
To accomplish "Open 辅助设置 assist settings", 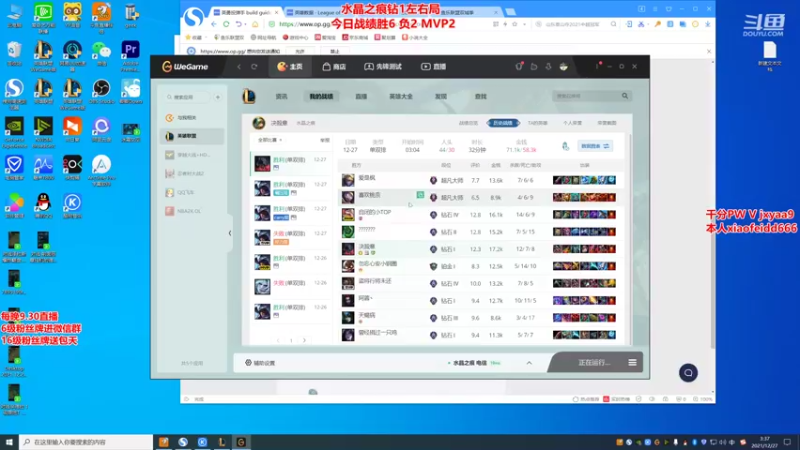I will 260,363.
